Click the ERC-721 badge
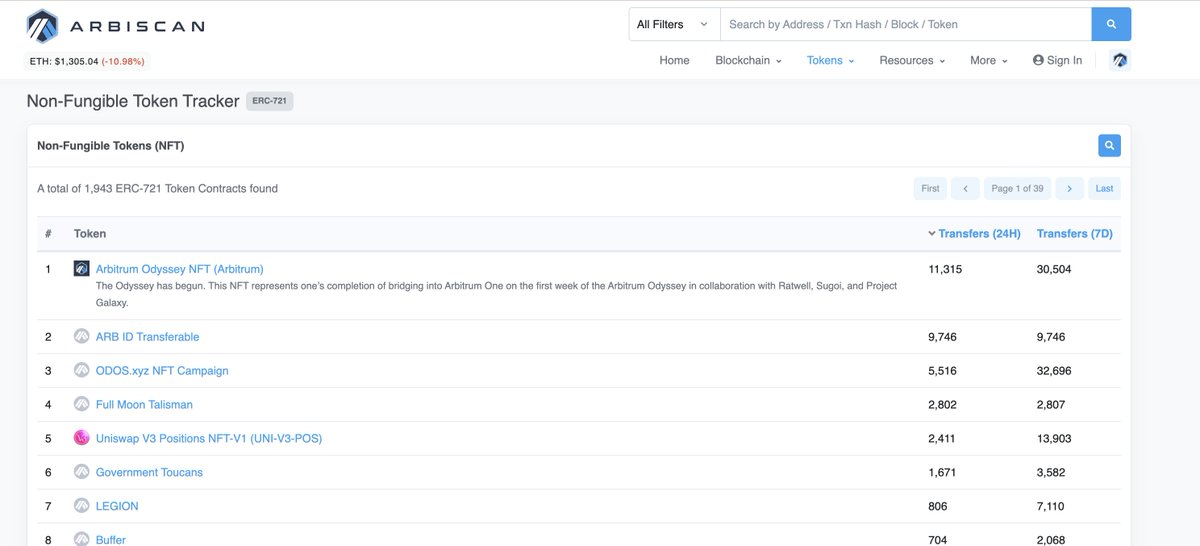 [x=270, y=101]
